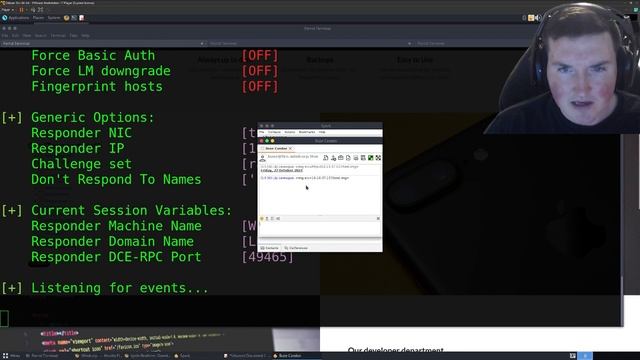Close the second Parrot Terminal tab

(409, 44)
